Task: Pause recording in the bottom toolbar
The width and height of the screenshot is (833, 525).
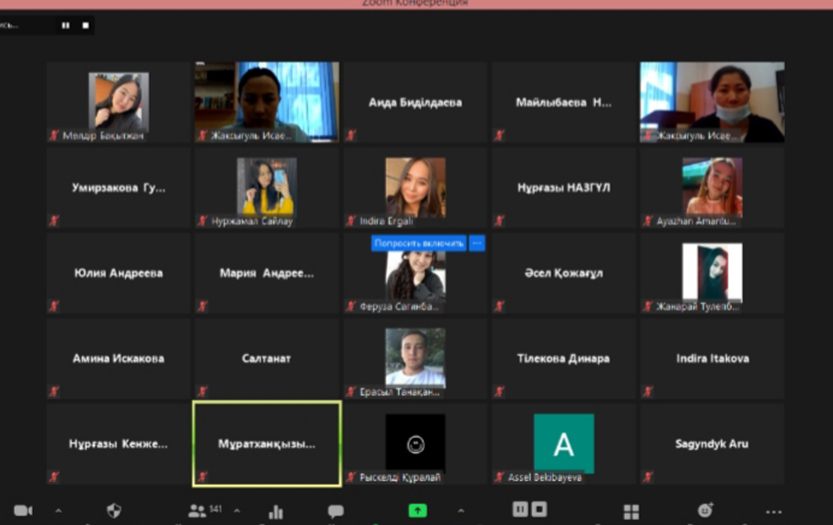Action: click(x=520, y=509)
